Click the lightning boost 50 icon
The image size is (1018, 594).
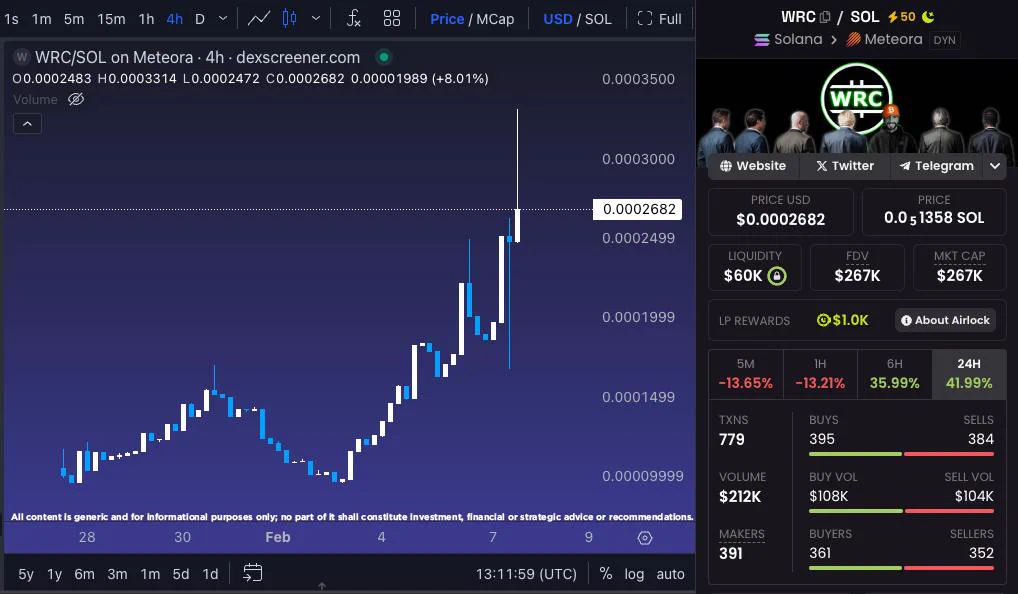[901, 17]
